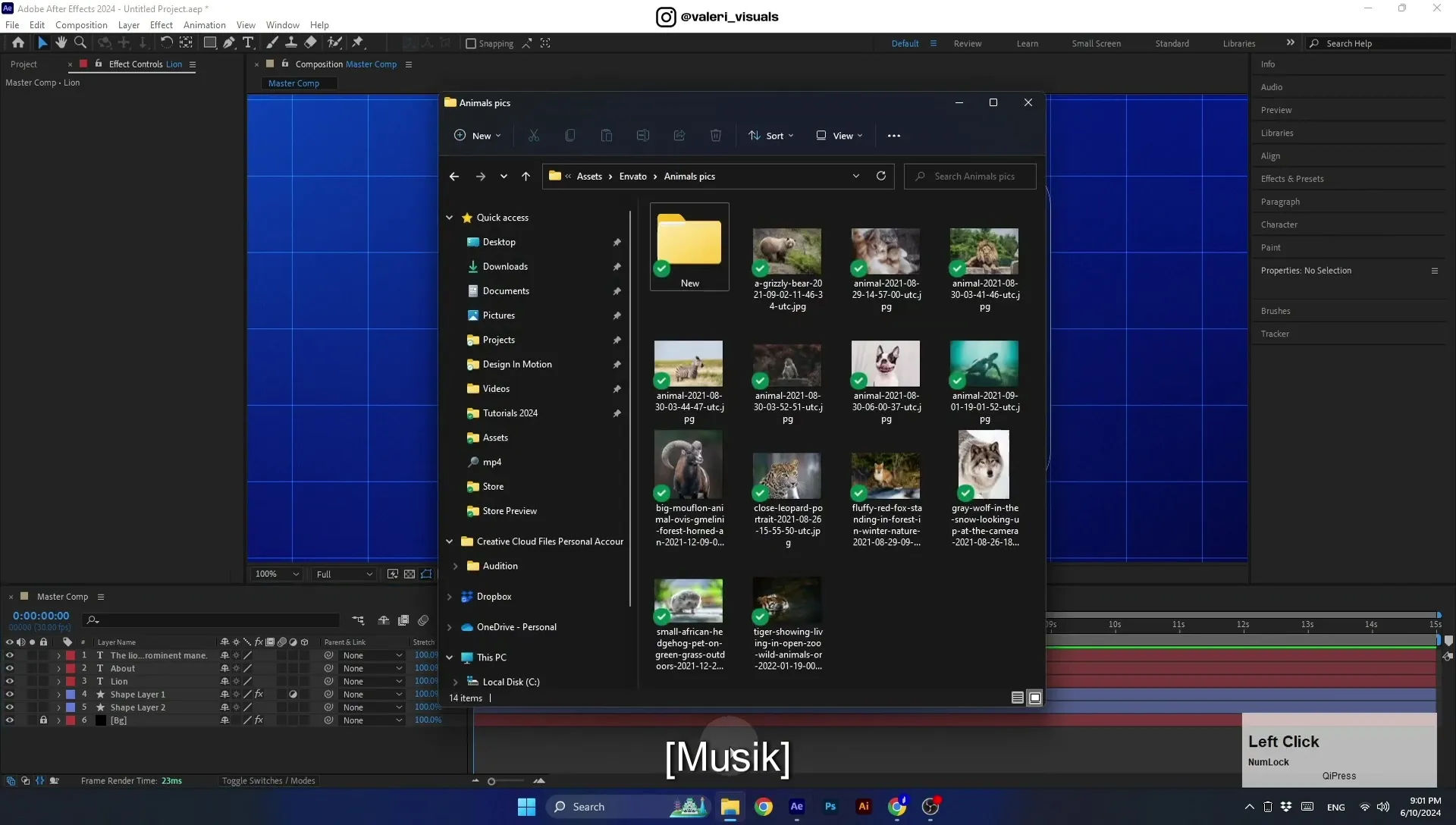Switch Explorer to details list view icon

[x=1018, y=698]
